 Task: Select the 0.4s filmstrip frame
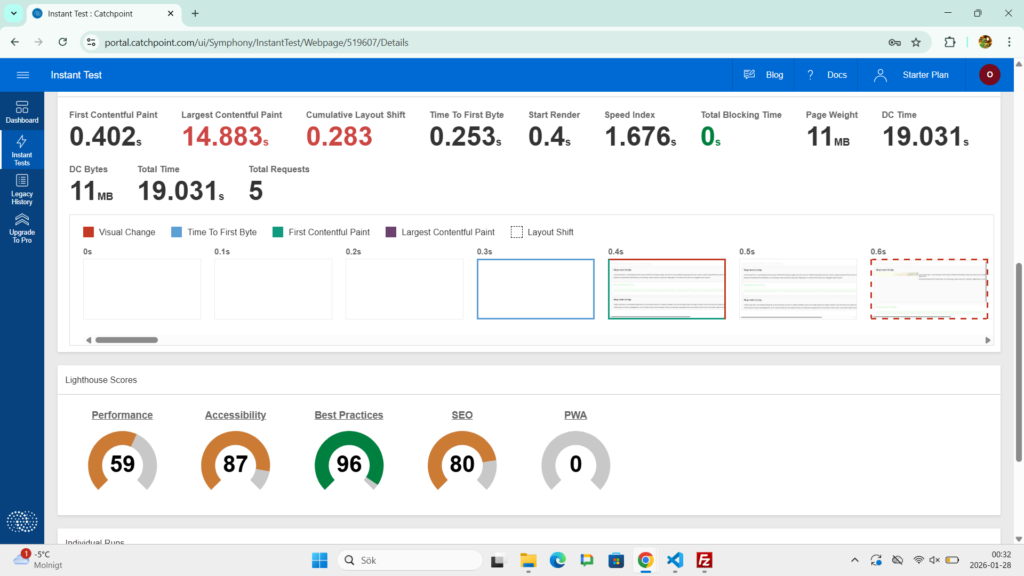[666, 289]
